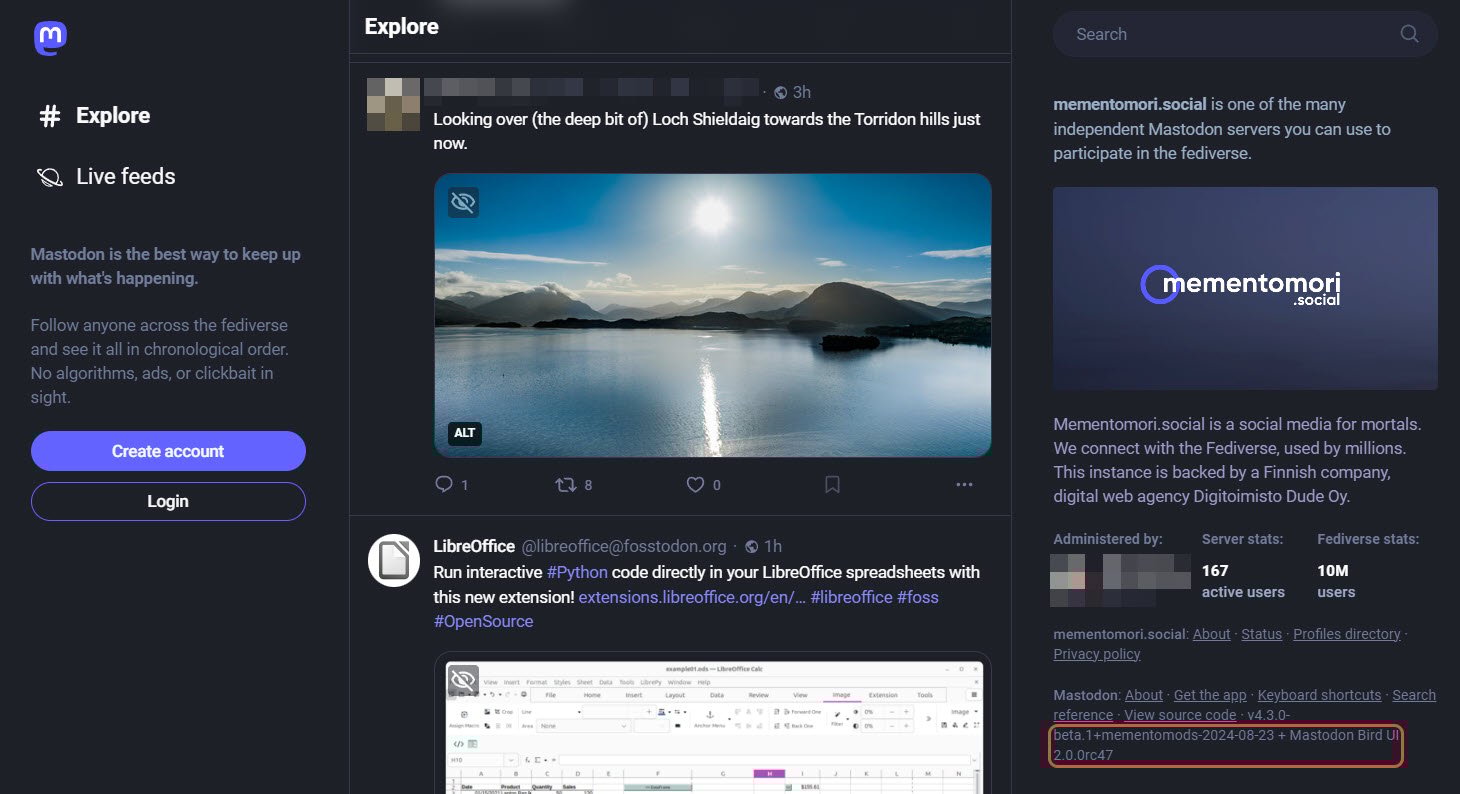Click the search magnifier icon
This screenshot has height=794, width=1460.
tap(1409, 33)
